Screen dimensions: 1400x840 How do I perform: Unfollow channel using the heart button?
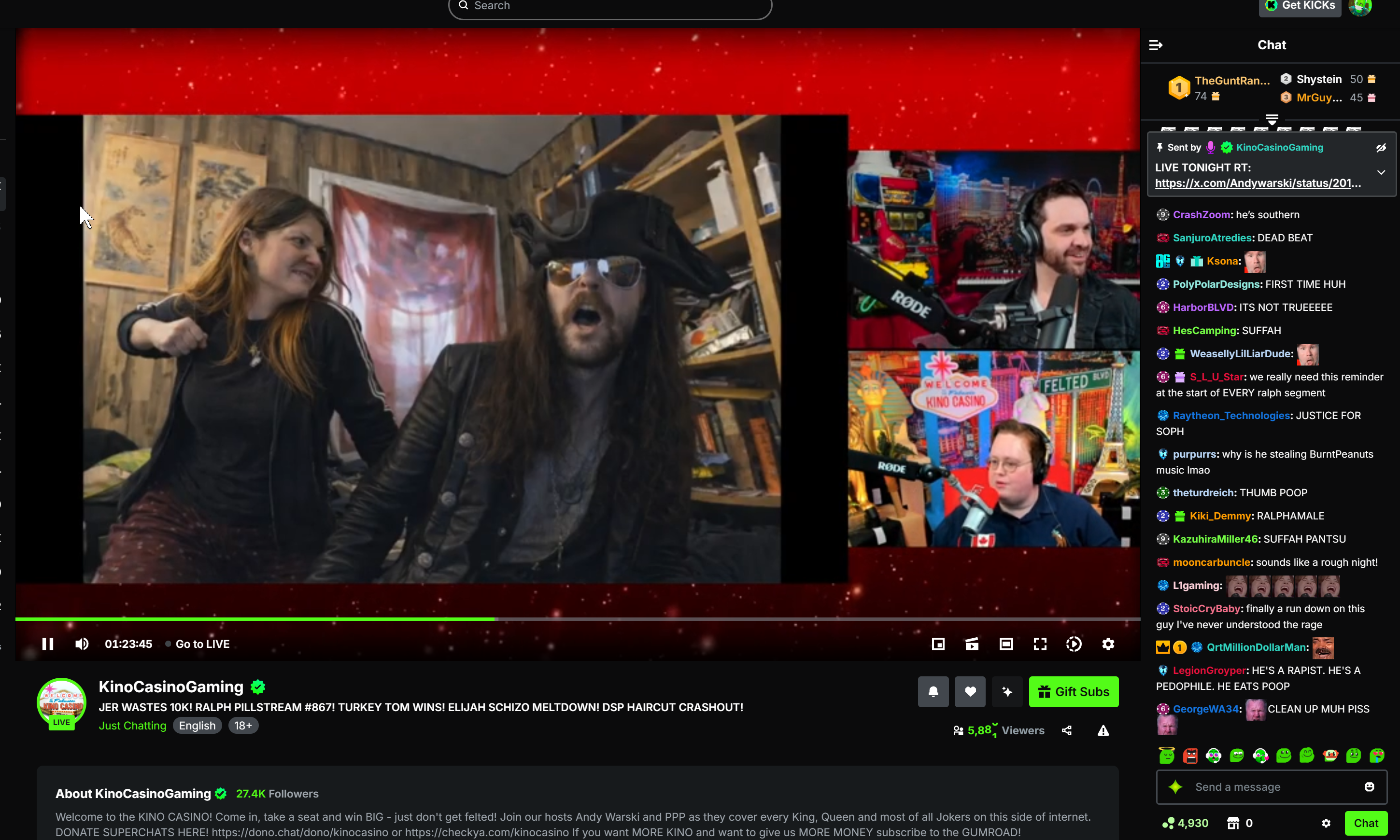click(x=970, y=692)
